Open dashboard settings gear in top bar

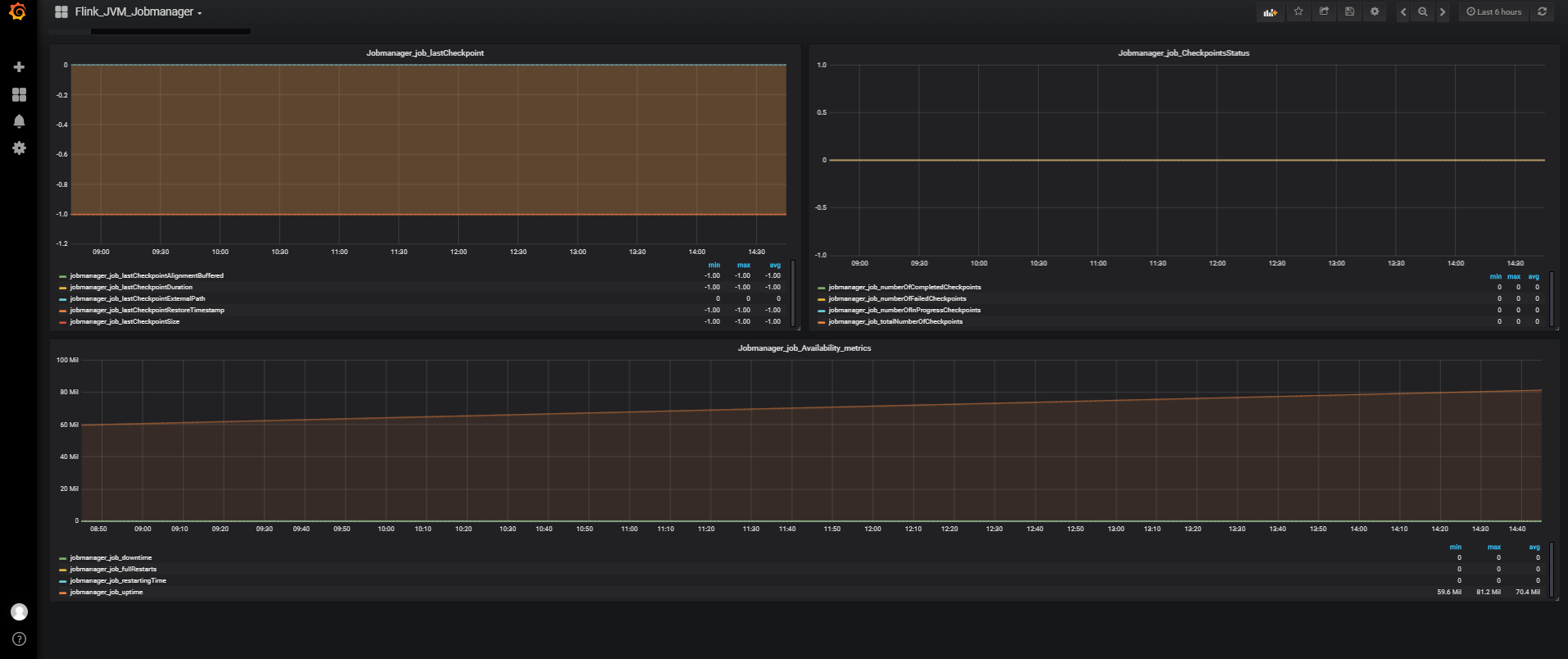tap(1375, 11)
